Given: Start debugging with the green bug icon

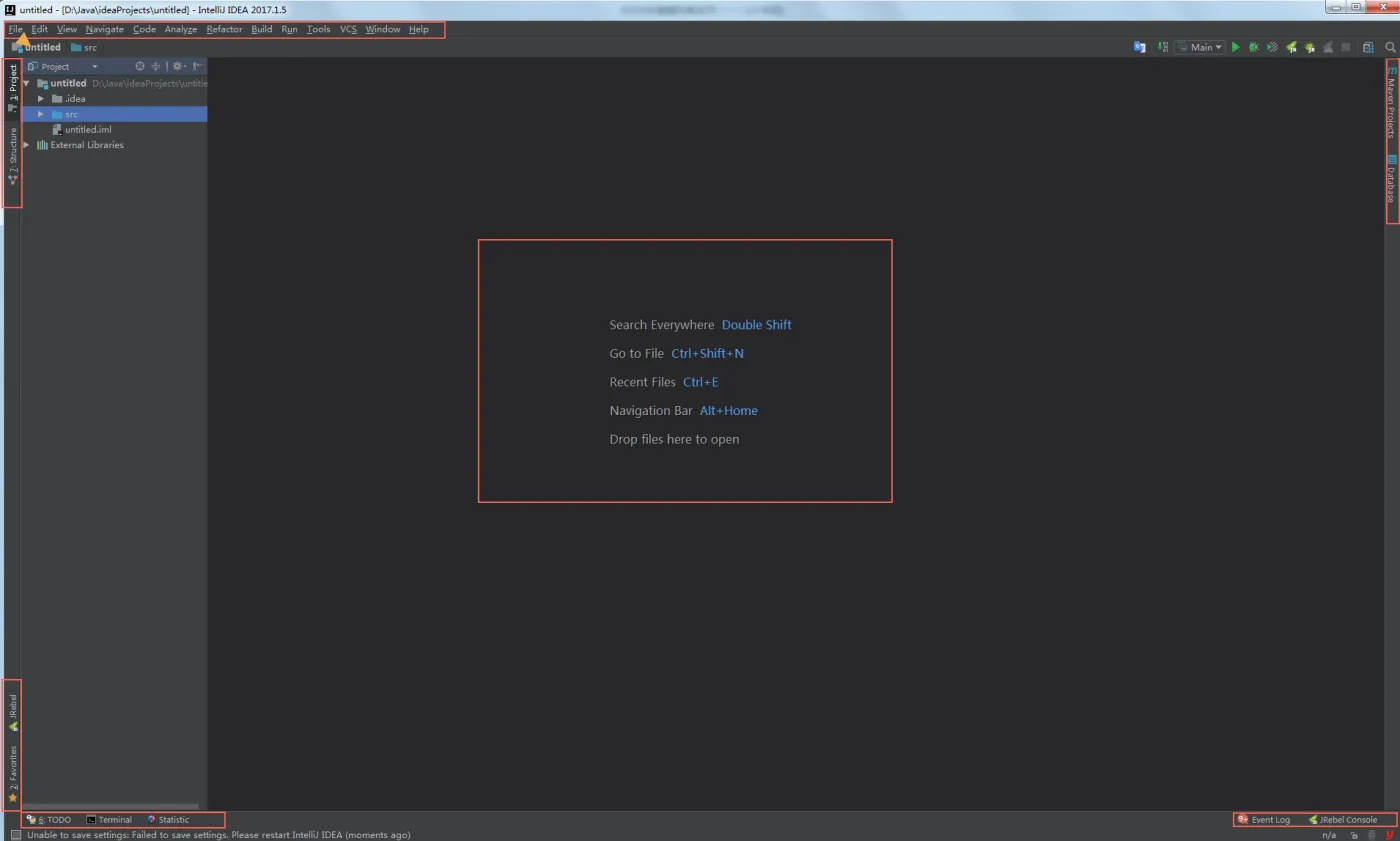Looking at the screenshot, I should (1254, 47).
